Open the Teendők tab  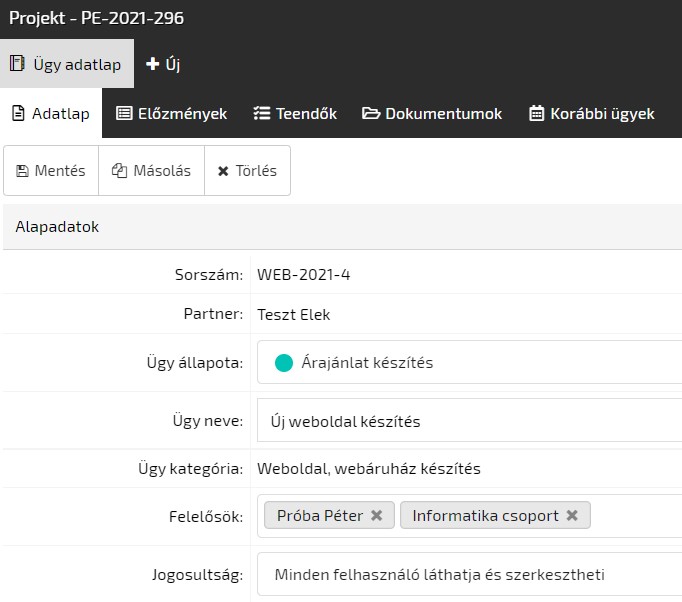click(295, 114)
